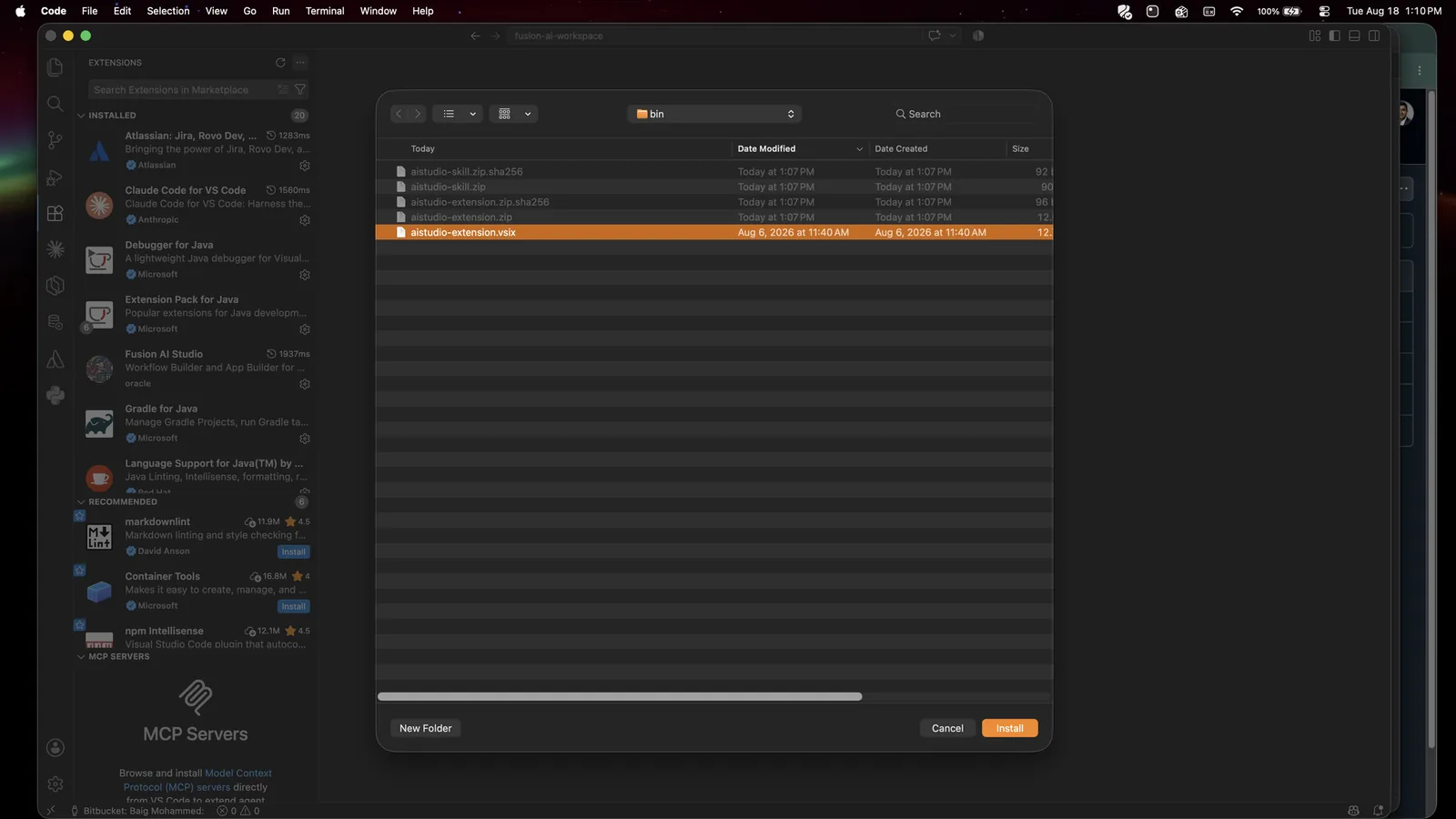Toggle primary sidebar visibility in title bar

click(1335, 35)
